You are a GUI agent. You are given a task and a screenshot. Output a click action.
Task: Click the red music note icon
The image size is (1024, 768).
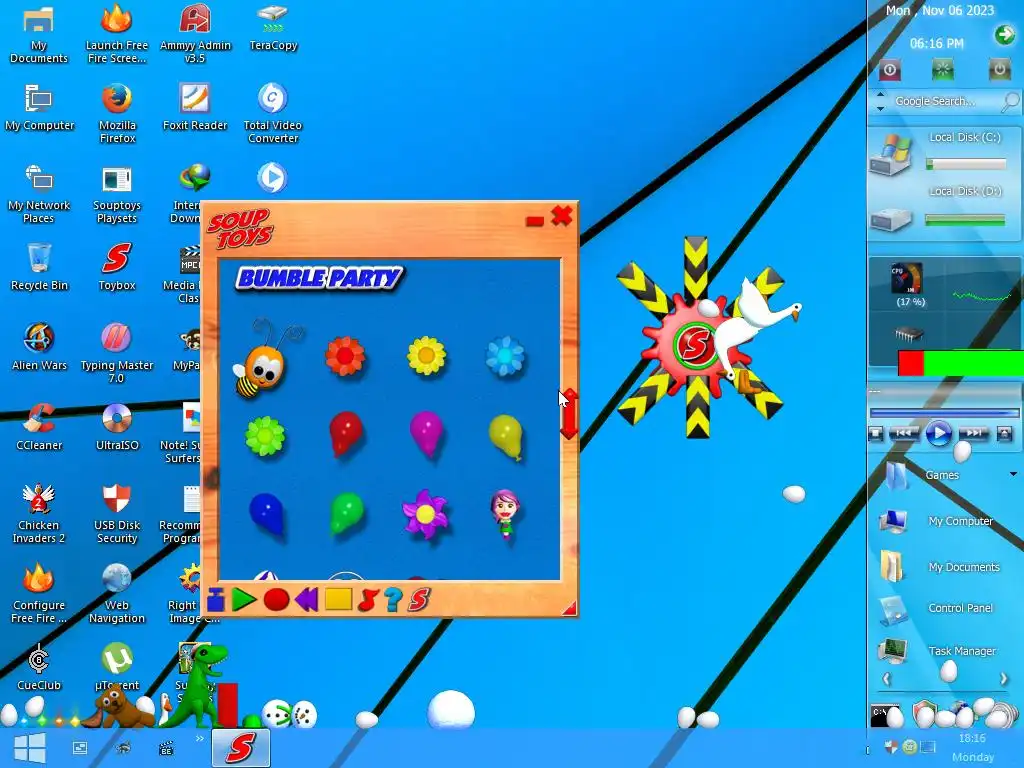(368, 600)
